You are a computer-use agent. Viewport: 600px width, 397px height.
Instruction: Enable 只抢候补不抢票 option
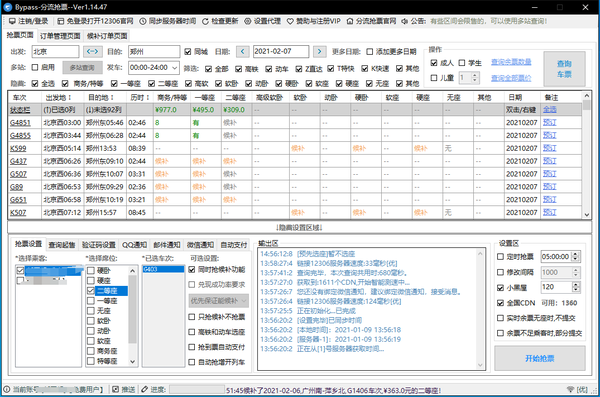pyautogui.click(x=192, y=317)
